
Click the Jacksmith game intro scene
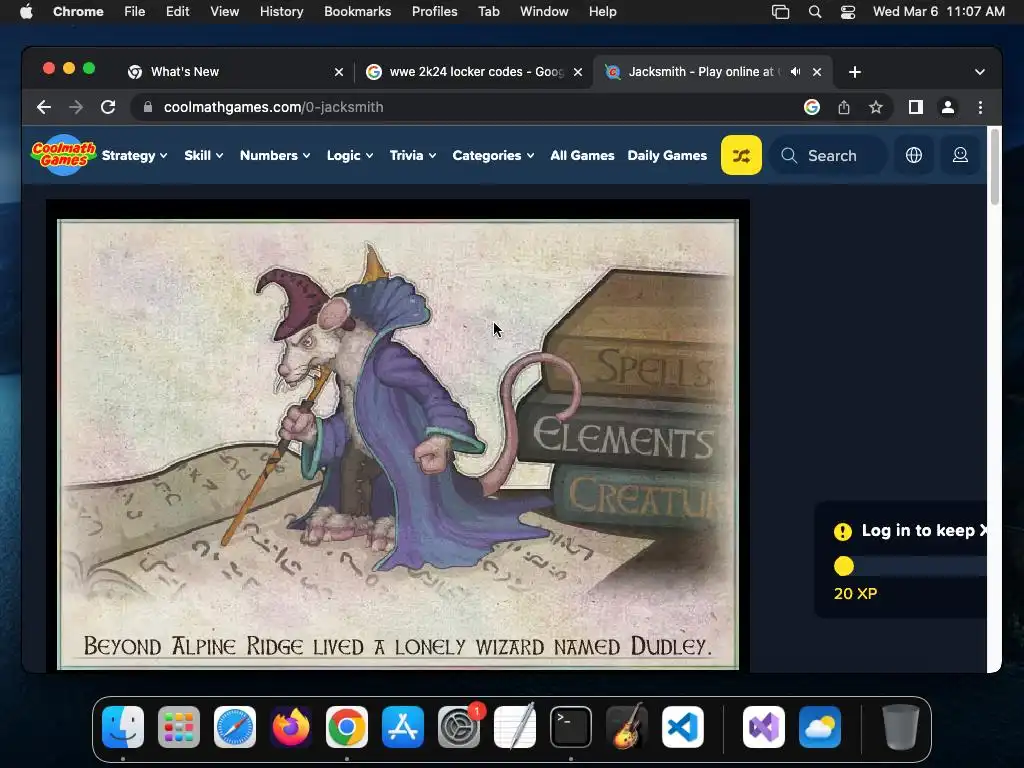tap(398, 444)
